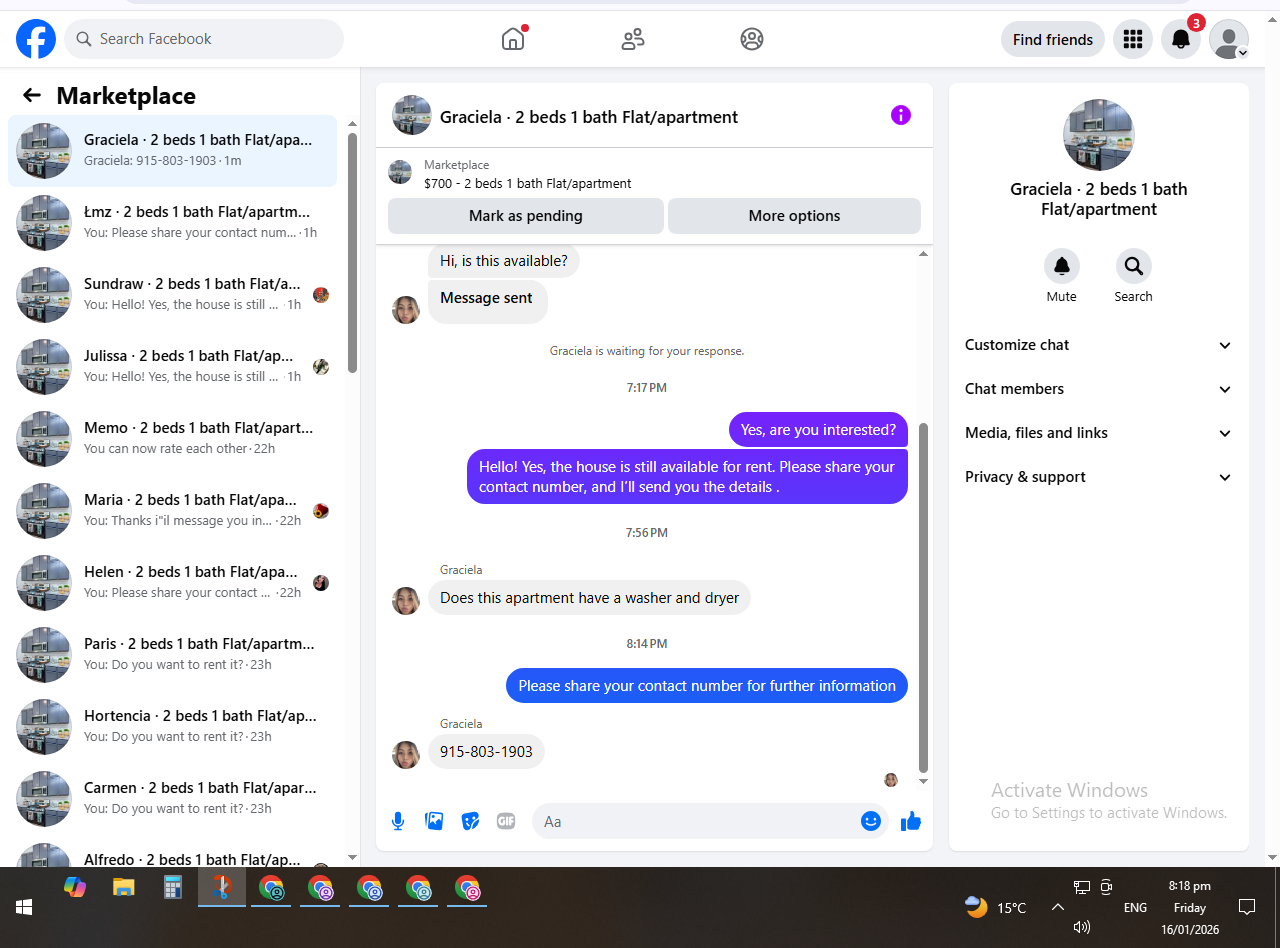Click the Find friends button
This screenshot has width=1280, height=948.
1053,39
